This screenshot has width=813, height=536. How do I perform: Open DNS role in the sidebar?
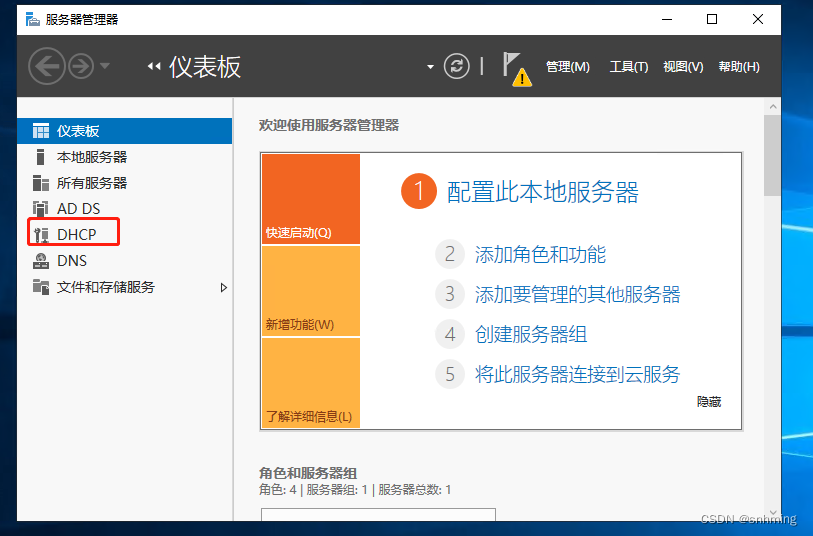72,261
